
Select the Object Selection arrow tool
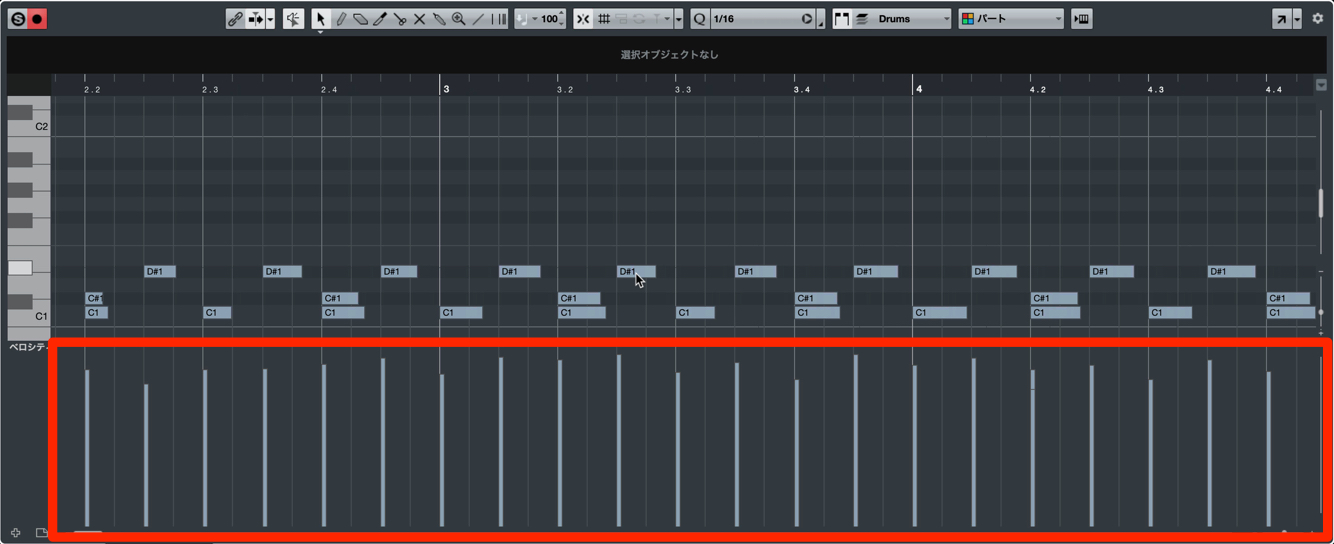tap(321, 19)
